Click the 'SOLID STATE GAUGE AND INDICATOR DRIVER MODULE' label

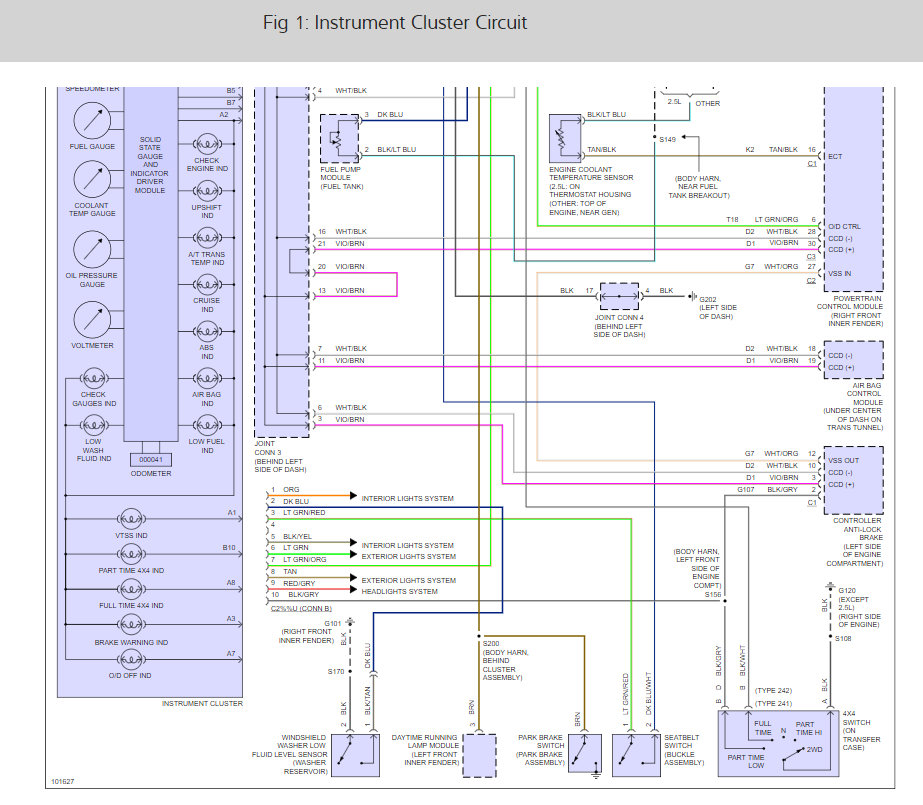150,165
